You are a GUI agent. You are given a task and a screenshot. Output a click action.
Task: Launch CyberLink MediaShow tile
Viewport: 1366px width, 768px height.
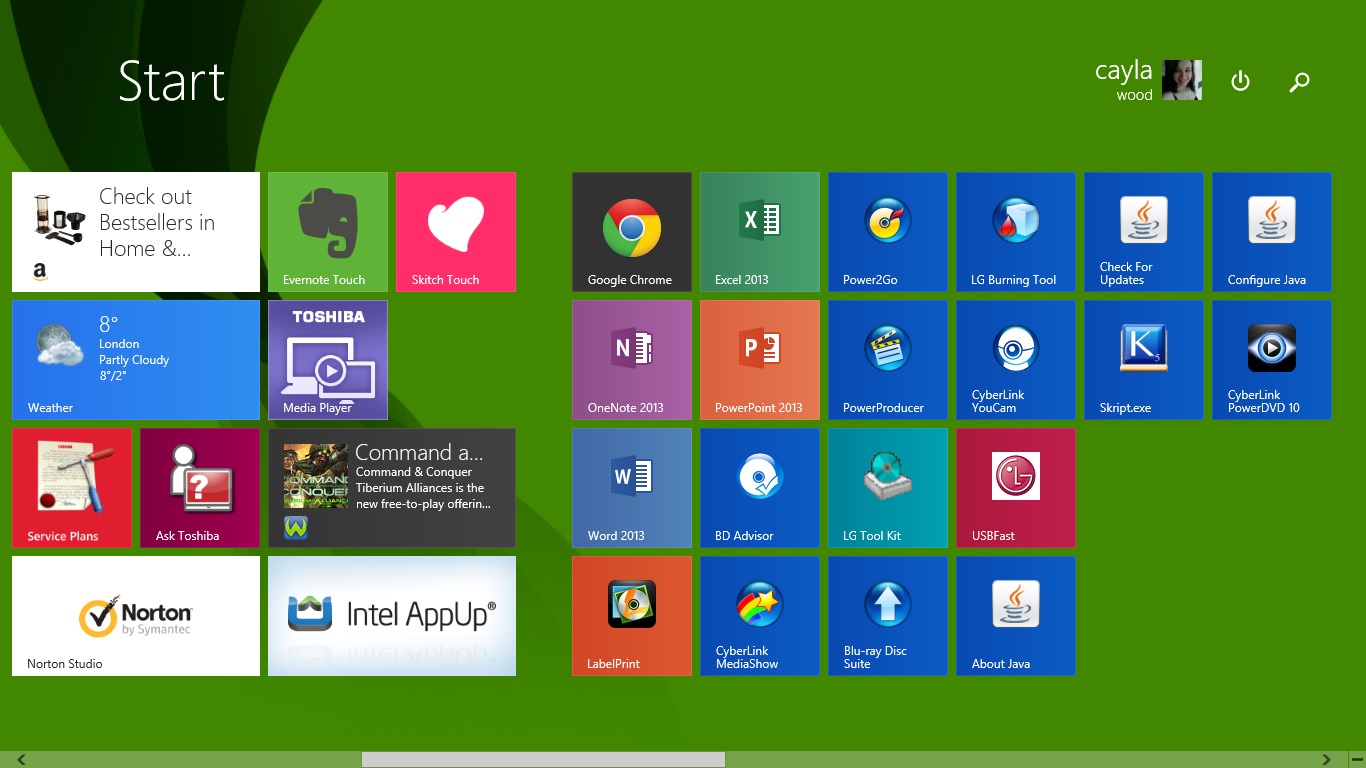tap(760, 616)
